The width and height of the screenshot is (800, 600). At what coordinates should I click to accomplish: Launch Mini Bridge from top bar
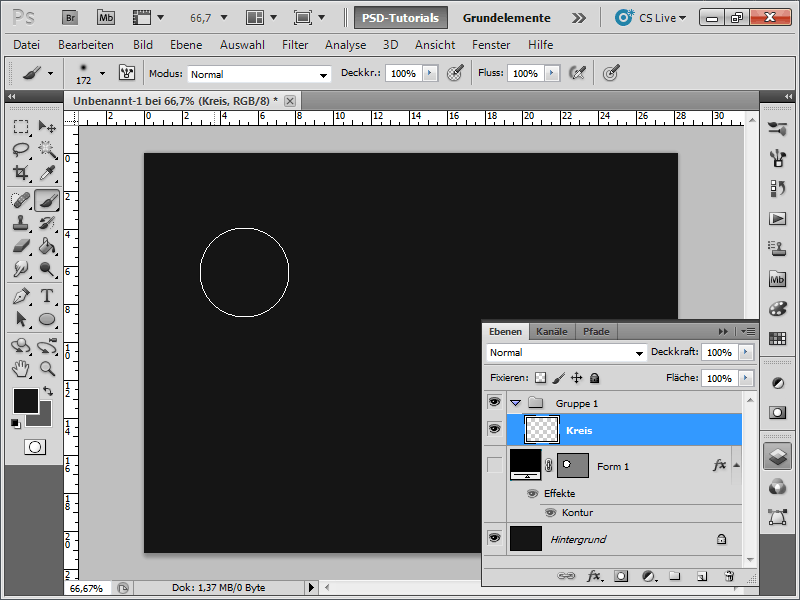(106, 18)
